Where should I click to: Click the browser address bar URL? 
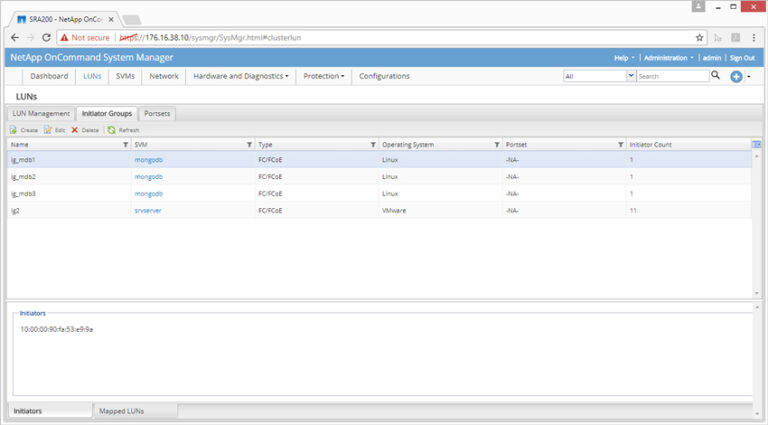(x=211, y=38)
